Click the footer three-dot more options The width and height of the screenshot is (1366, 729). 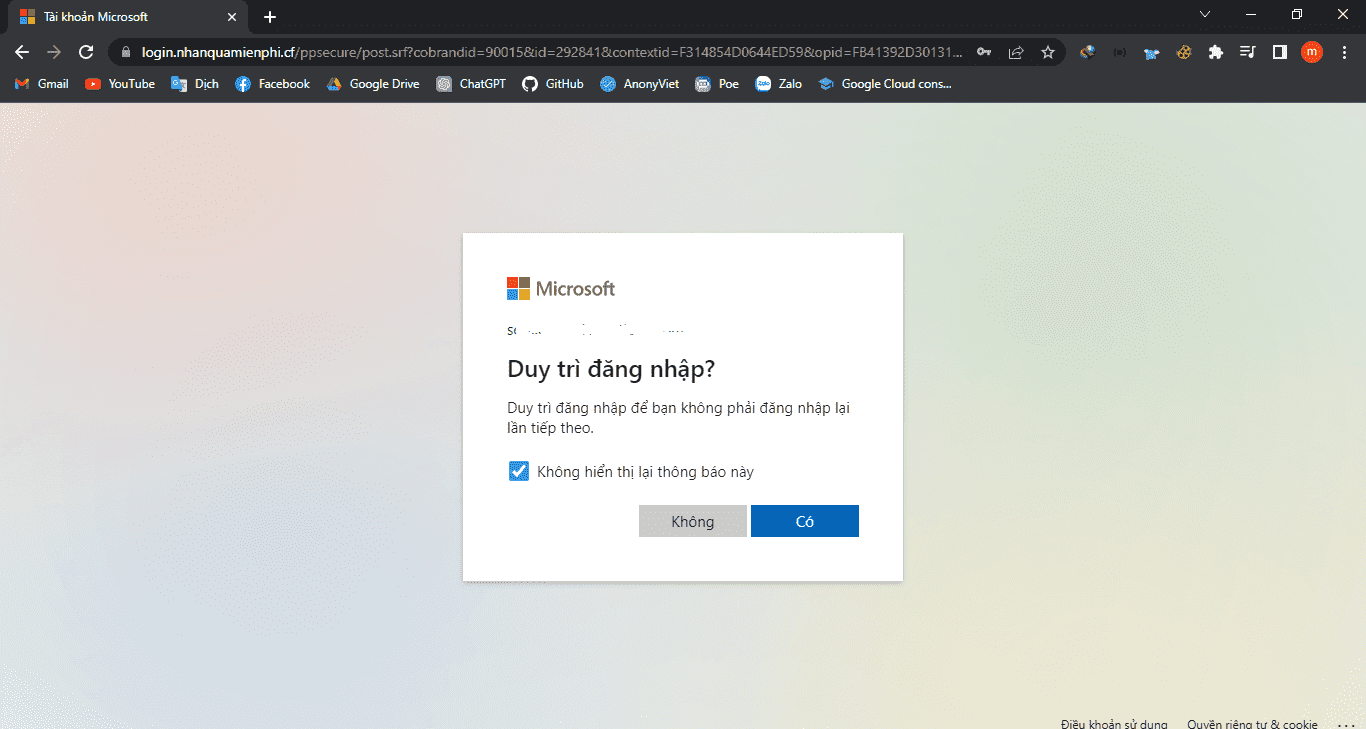click(1345, 724)
